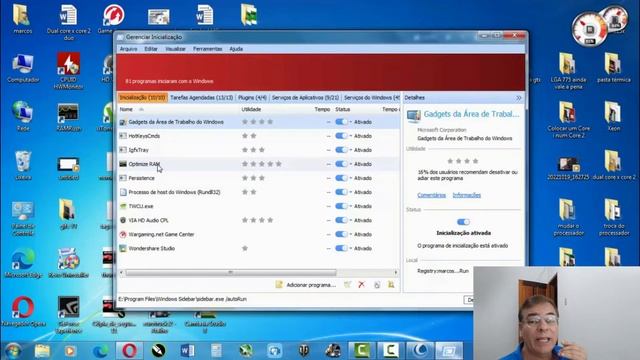Open status dropdown arrow for Persistence row
640x360 pixels.
click(x=351, y=178)
